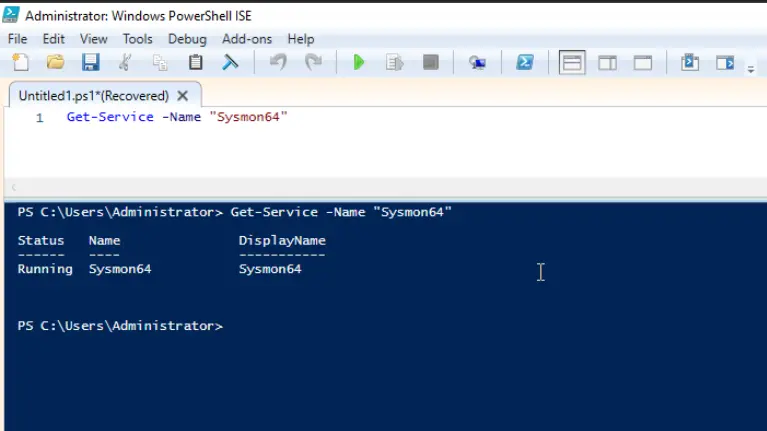767x431 pixels.
Task: Click the Show Command Window icon
Action: point(690,63)
